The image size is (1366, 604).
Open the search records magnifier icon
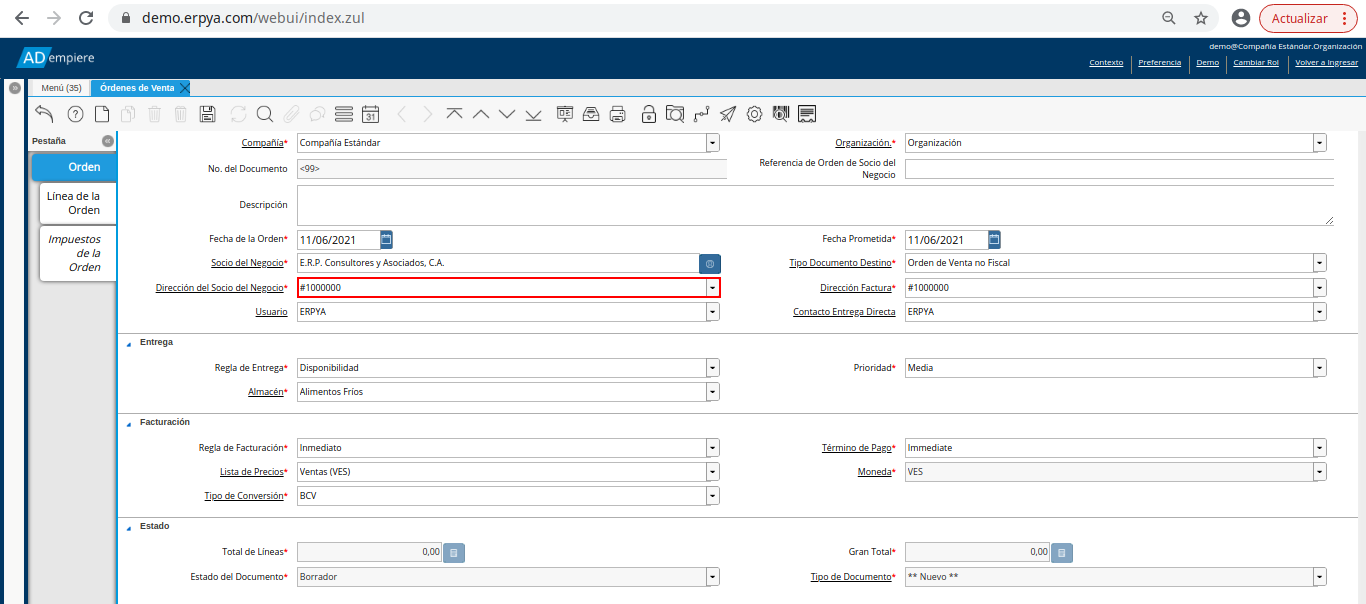click(x=264, y=114)
